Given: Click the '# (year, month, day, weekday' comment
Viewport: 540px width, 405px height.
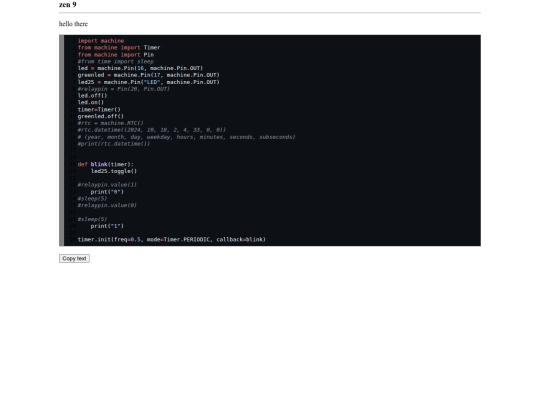Looking at the screenshot, I should 186,137.
